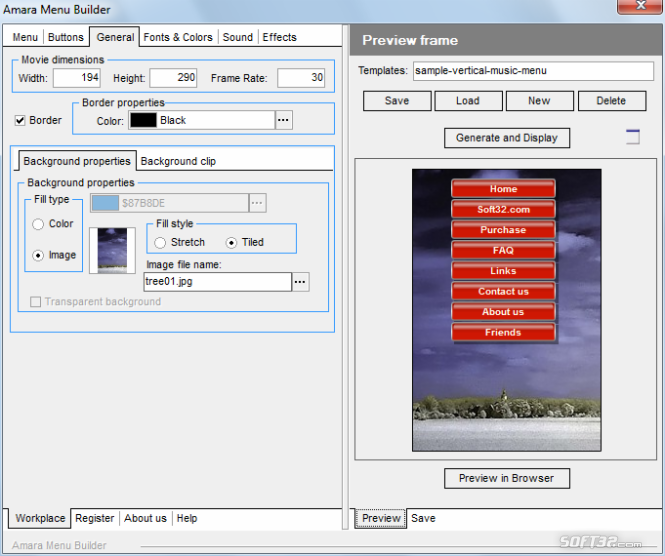Click the movie Width input field
665x556 pixels.
point(77,78)
